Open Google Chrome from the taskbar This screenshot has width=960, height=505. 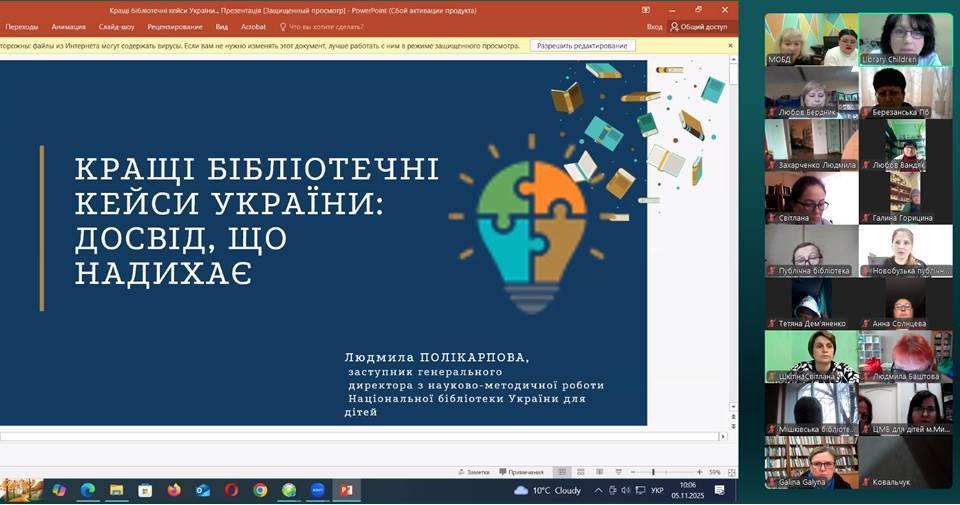tap(260, 490)
